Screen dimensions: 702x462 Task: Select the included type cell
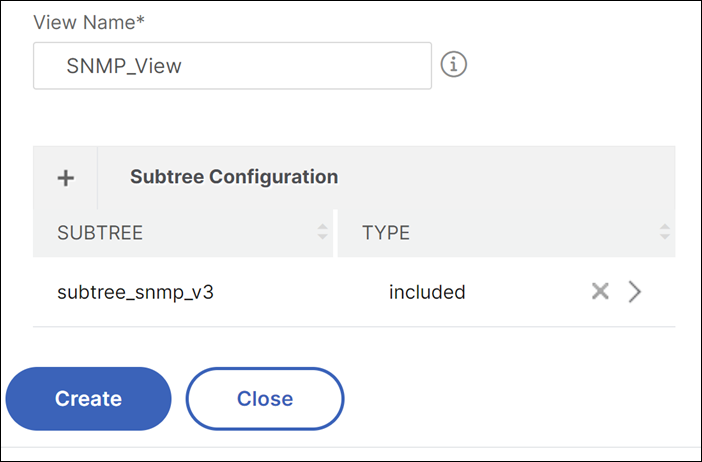coord(427,292)
